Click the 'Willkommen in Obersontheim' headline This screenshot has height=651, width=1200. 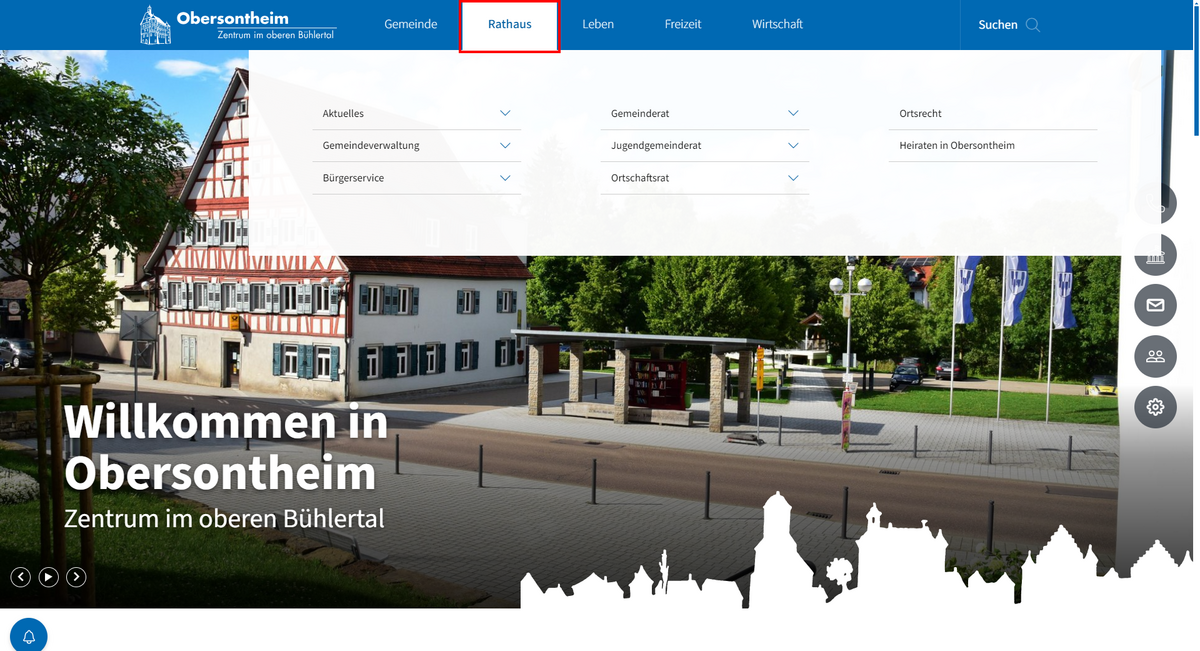tap(226, 447)
